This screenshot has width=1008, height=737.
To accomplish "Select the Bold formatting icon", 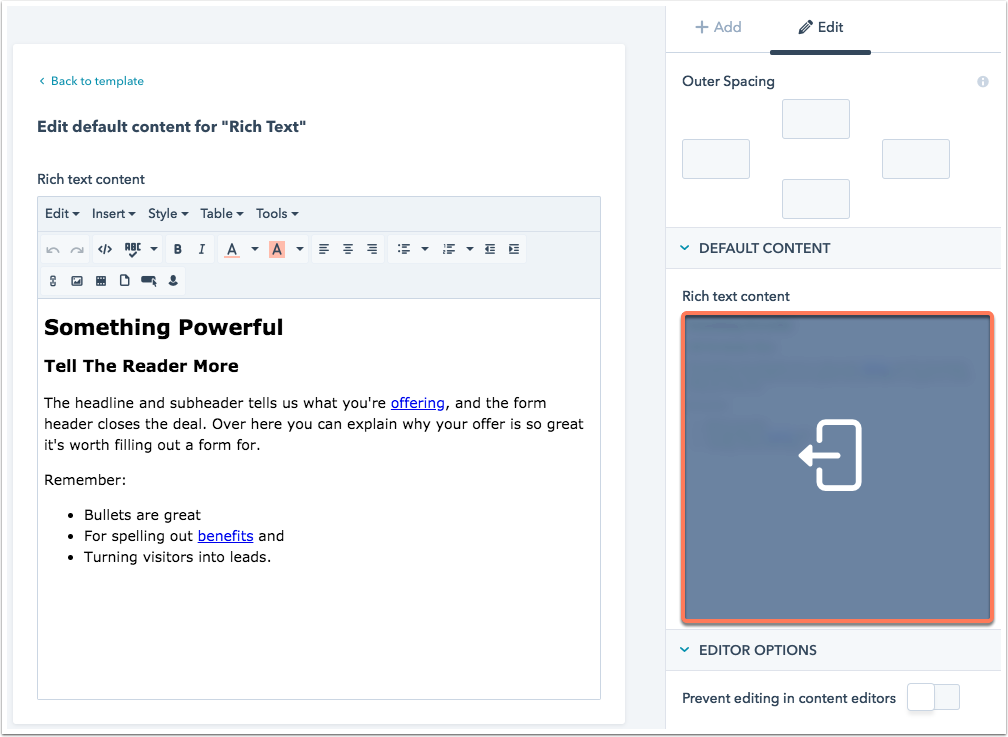I will (178, 249).
